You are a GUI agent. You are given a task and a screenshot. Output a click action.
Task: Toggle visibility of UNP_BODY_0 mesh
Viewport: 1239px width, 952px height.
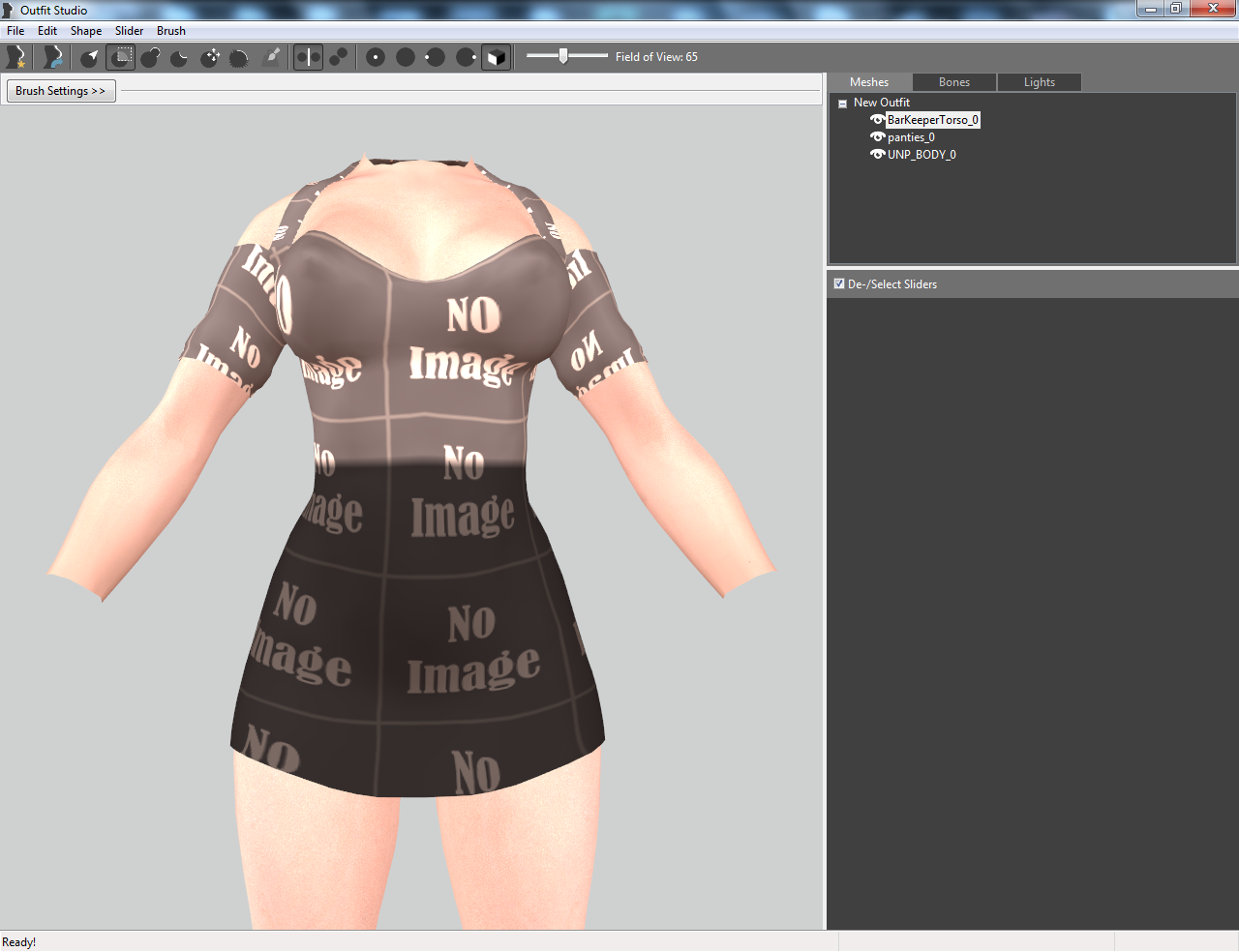click(877, 154)
